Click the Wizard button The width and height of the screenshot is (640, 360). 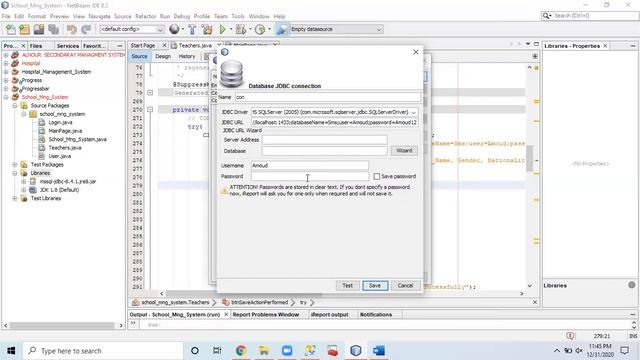404,151
